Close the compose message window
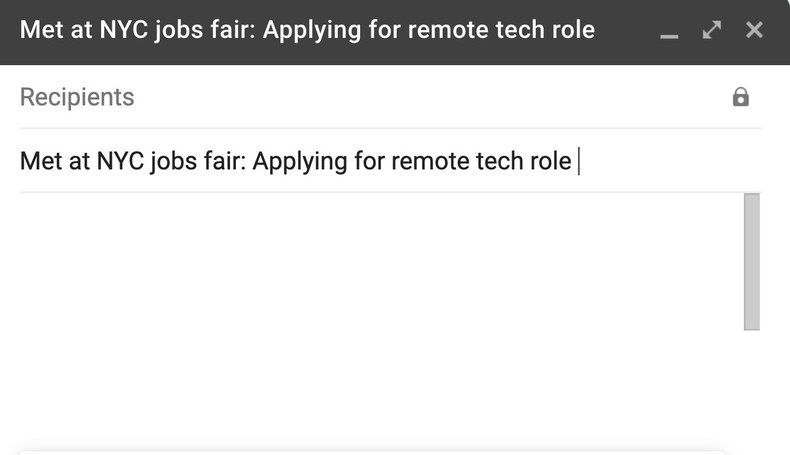Viewport: 790px width, 455px height. 755,30
